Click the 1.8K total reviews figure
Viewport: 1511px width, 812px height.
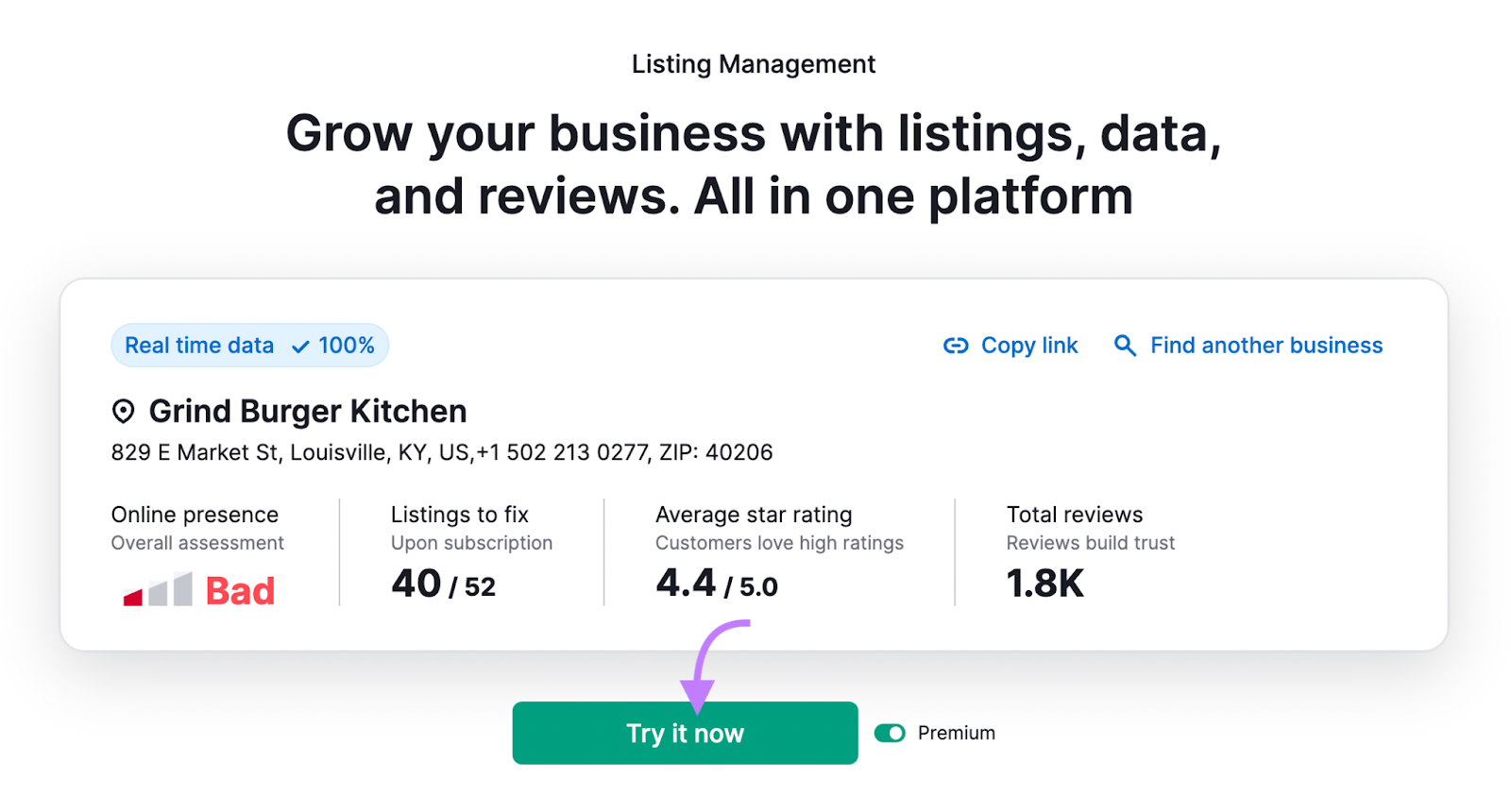pyautogui.click(x=1044, y=584)
